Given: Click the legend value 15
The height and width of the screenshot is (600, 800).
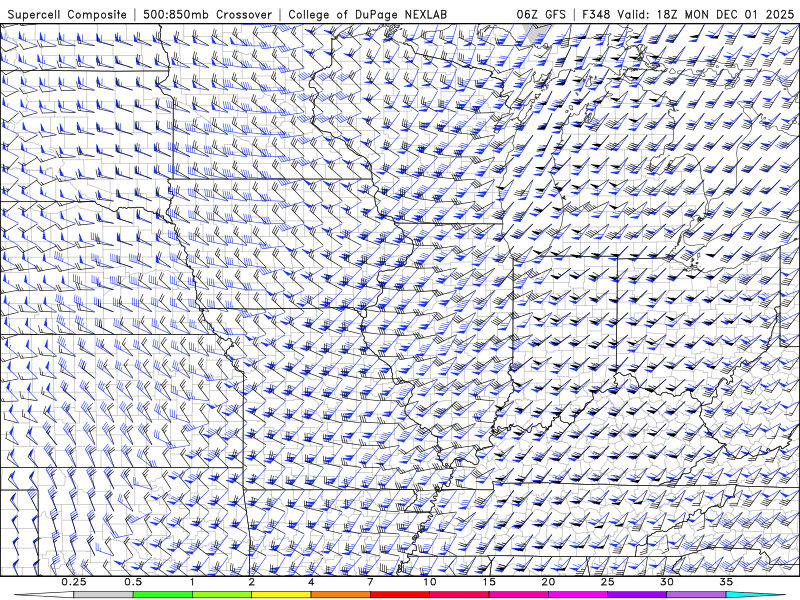Looking at the screenshot, I should [489, 582].
